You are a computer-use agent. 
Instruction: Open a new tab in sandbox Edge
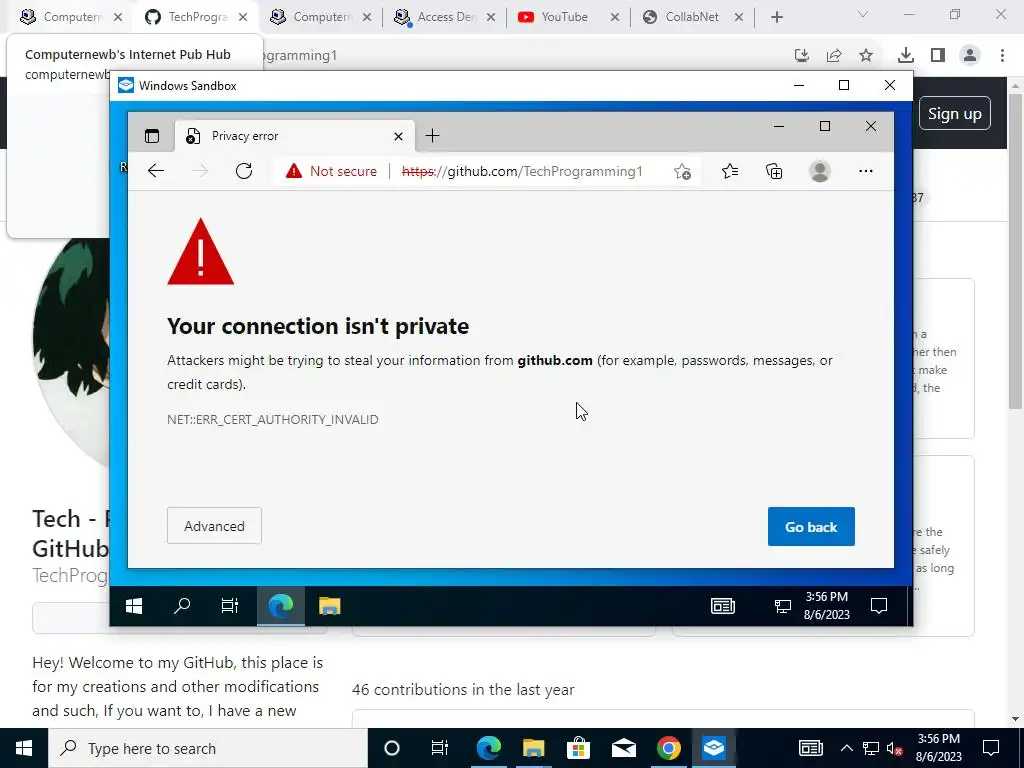pos(432,136)
